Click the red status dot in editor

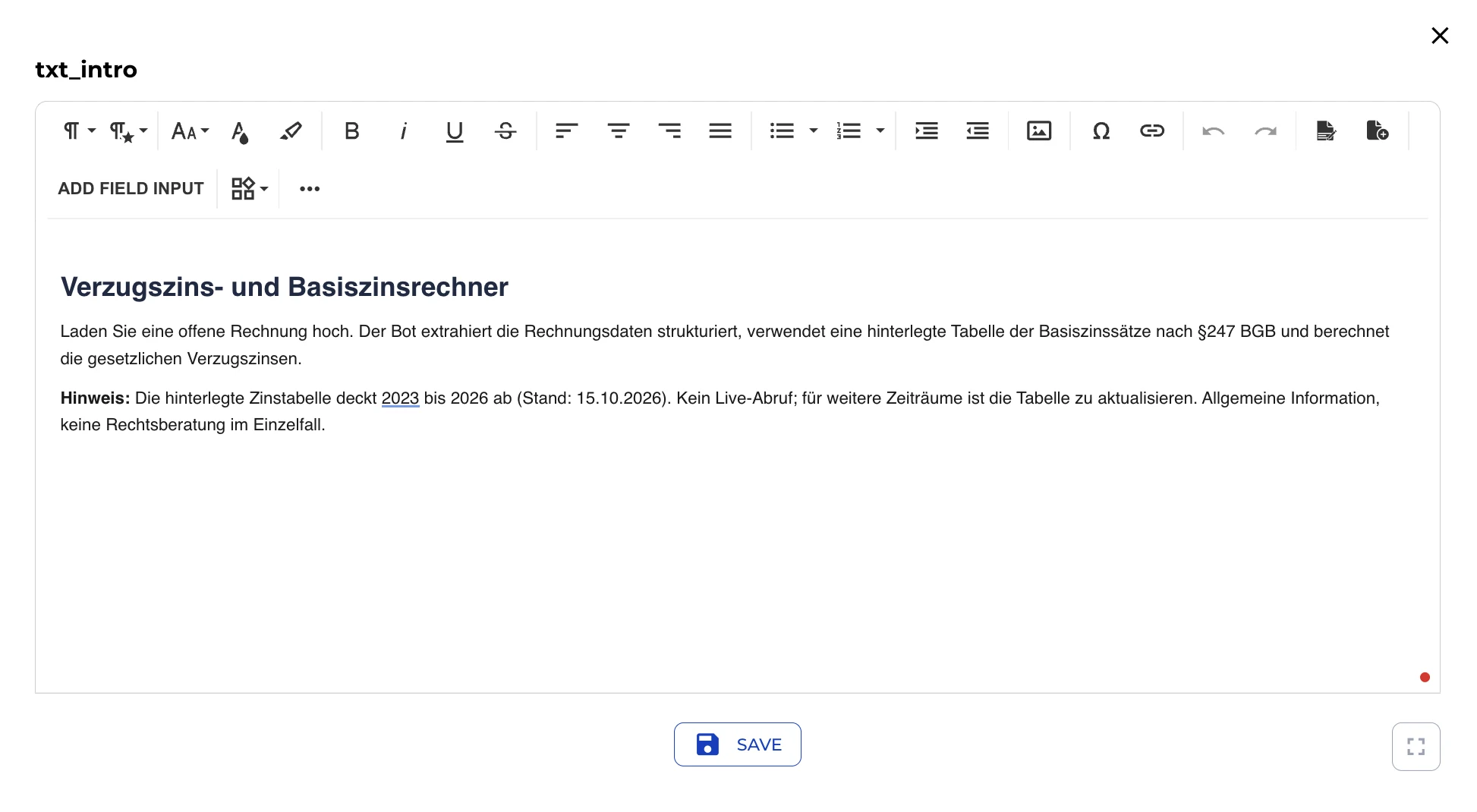pos(1425,678)
